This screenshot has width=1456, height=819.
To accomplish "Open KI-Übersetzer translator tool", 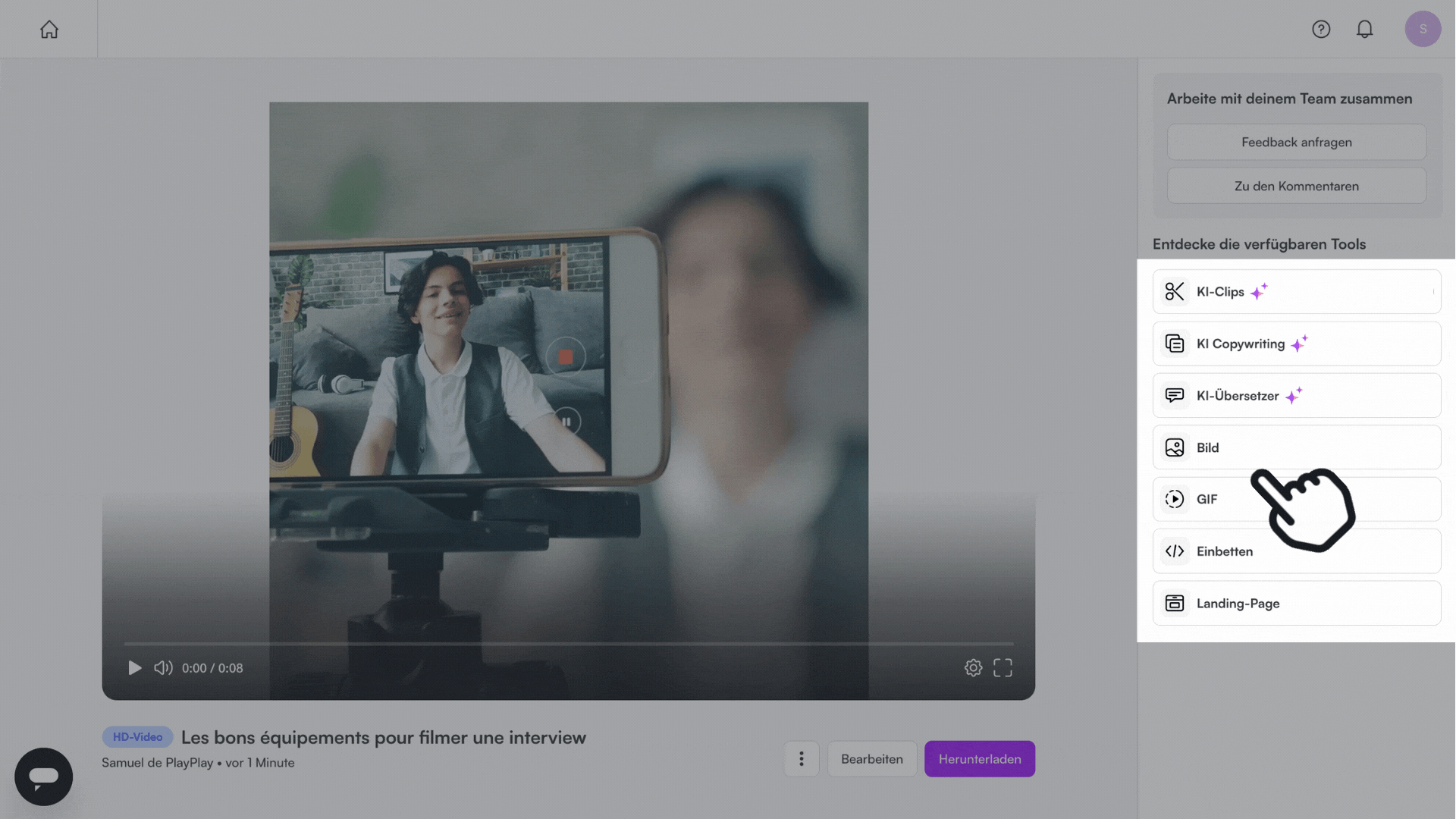I will pos(1297,395).
